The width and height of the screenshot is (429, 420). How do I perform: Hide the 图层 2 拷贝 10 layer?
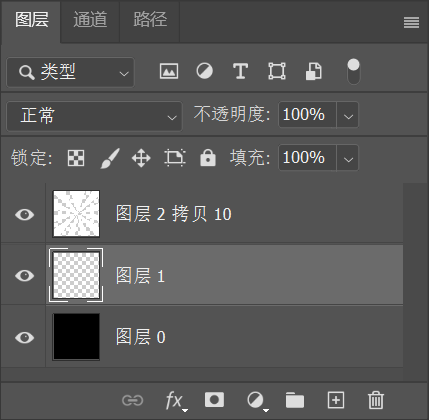25,214
